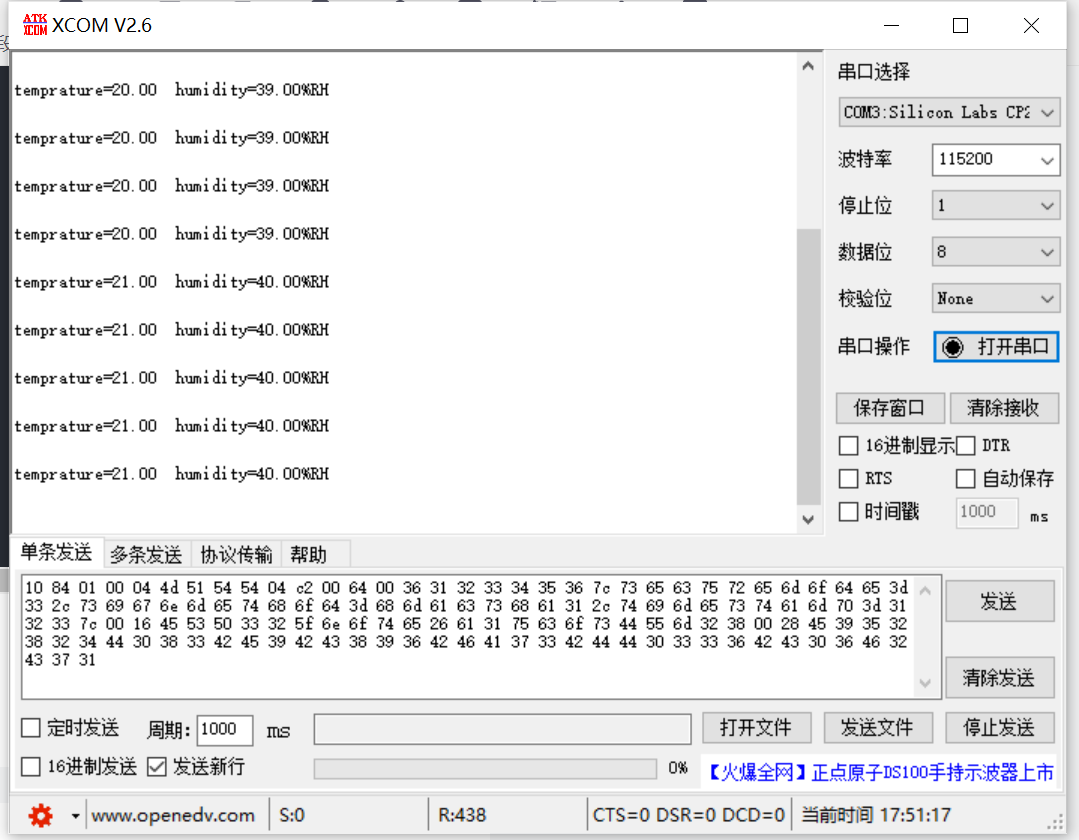Click the www.openedv.com link
The image size is (1079, 840).
(x=173, y=816)
